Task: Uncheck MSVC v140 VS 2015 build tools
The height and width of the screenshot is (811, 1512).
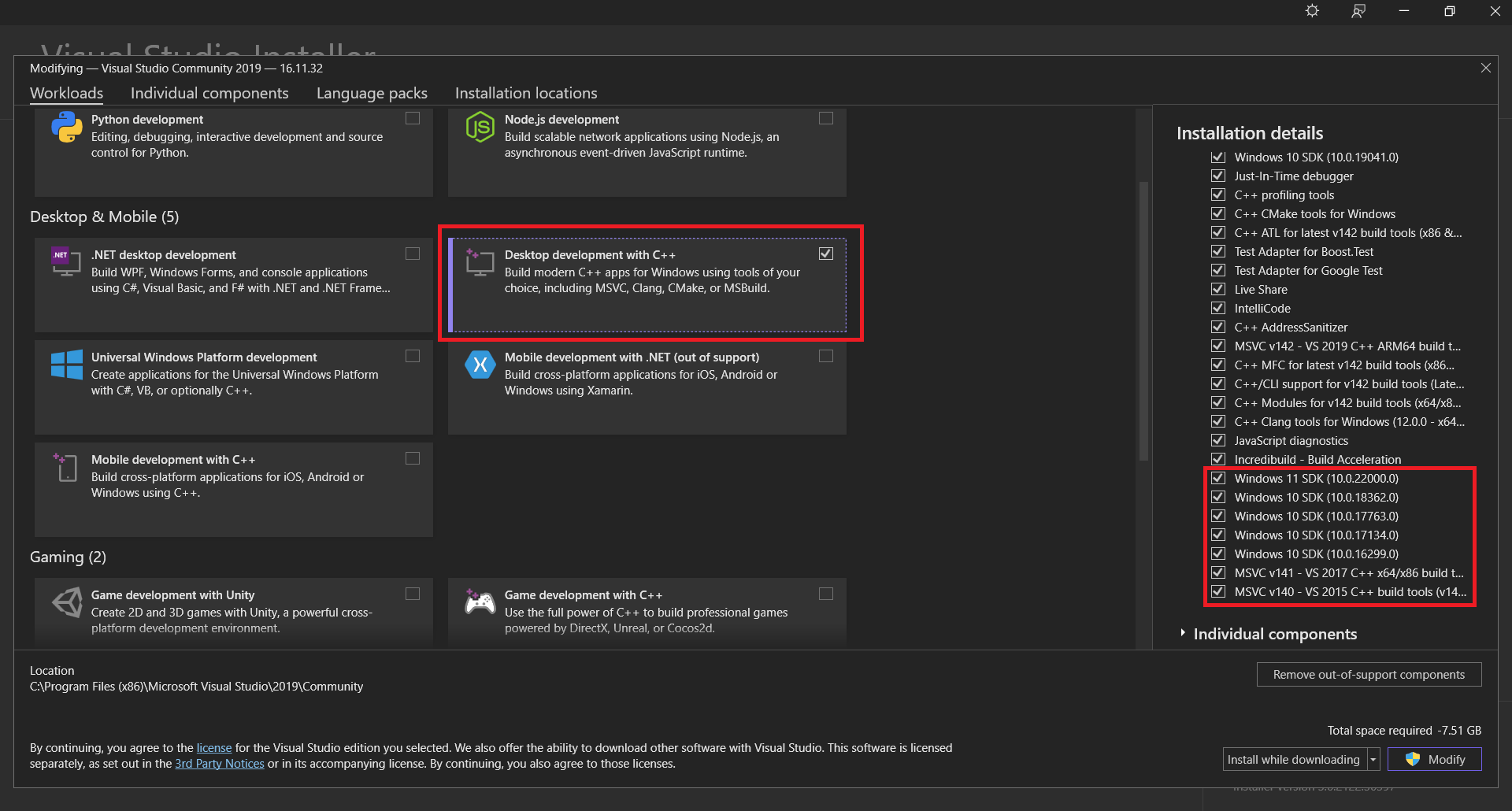Action: pos(1218,591)
